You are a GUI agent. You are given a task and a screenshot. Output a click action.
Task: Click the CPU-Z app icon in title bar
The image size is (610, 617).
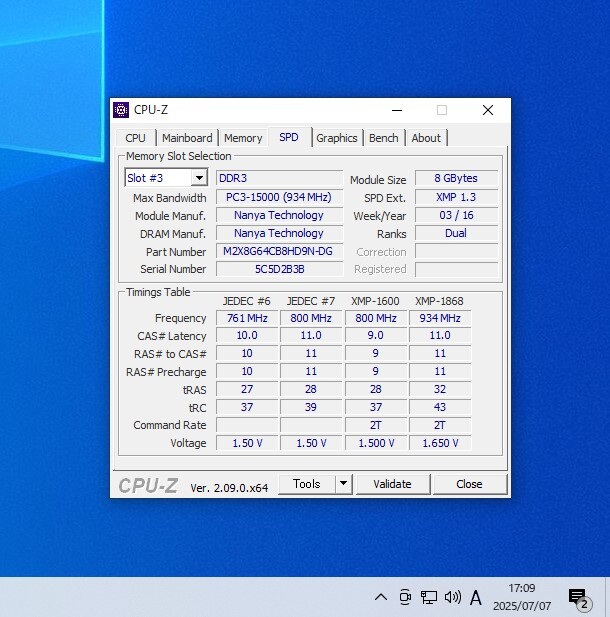tap(121, 110)
